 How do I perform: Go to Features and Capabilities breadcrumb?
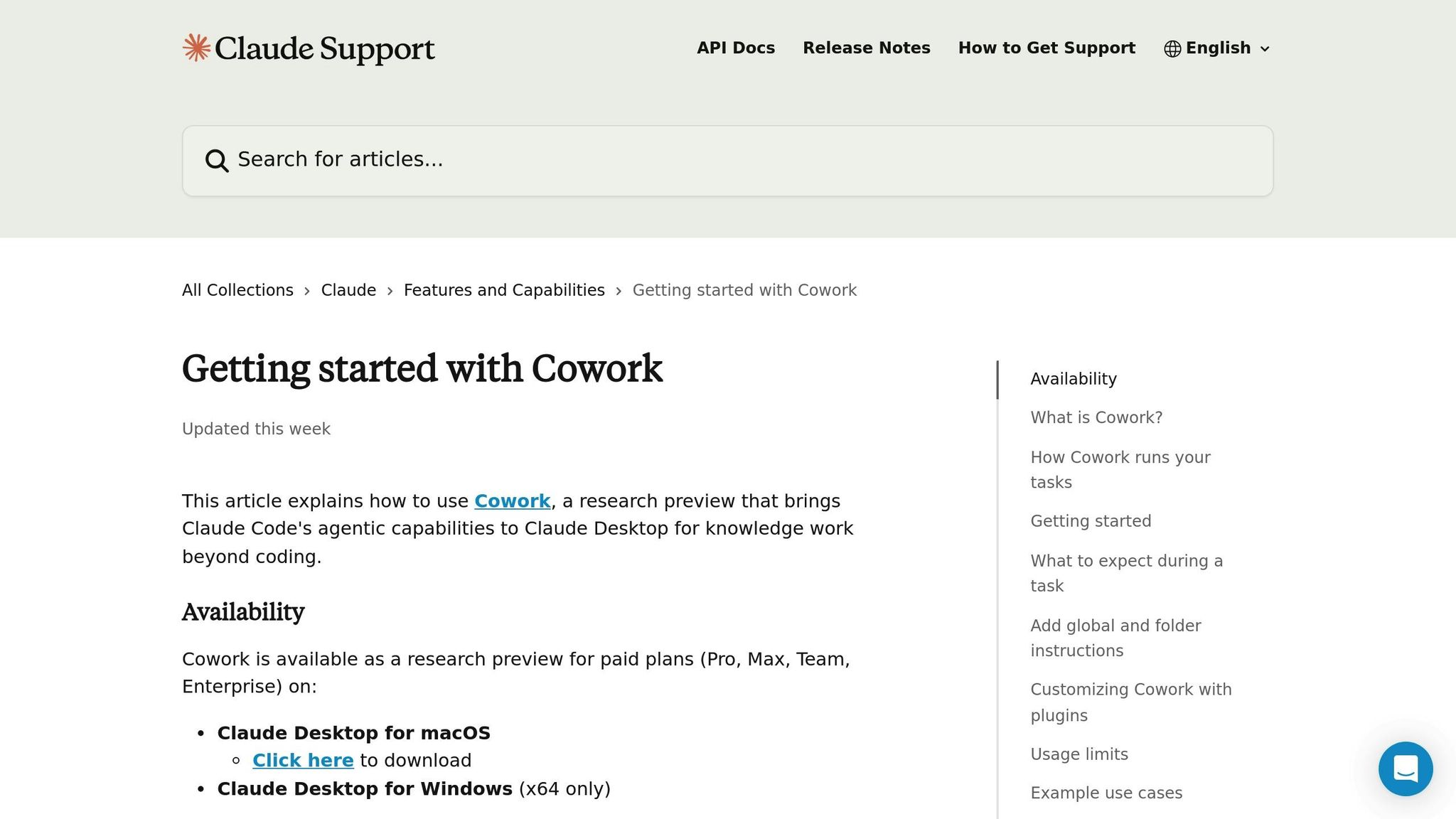pyautogui.click(x=504, y=290)
